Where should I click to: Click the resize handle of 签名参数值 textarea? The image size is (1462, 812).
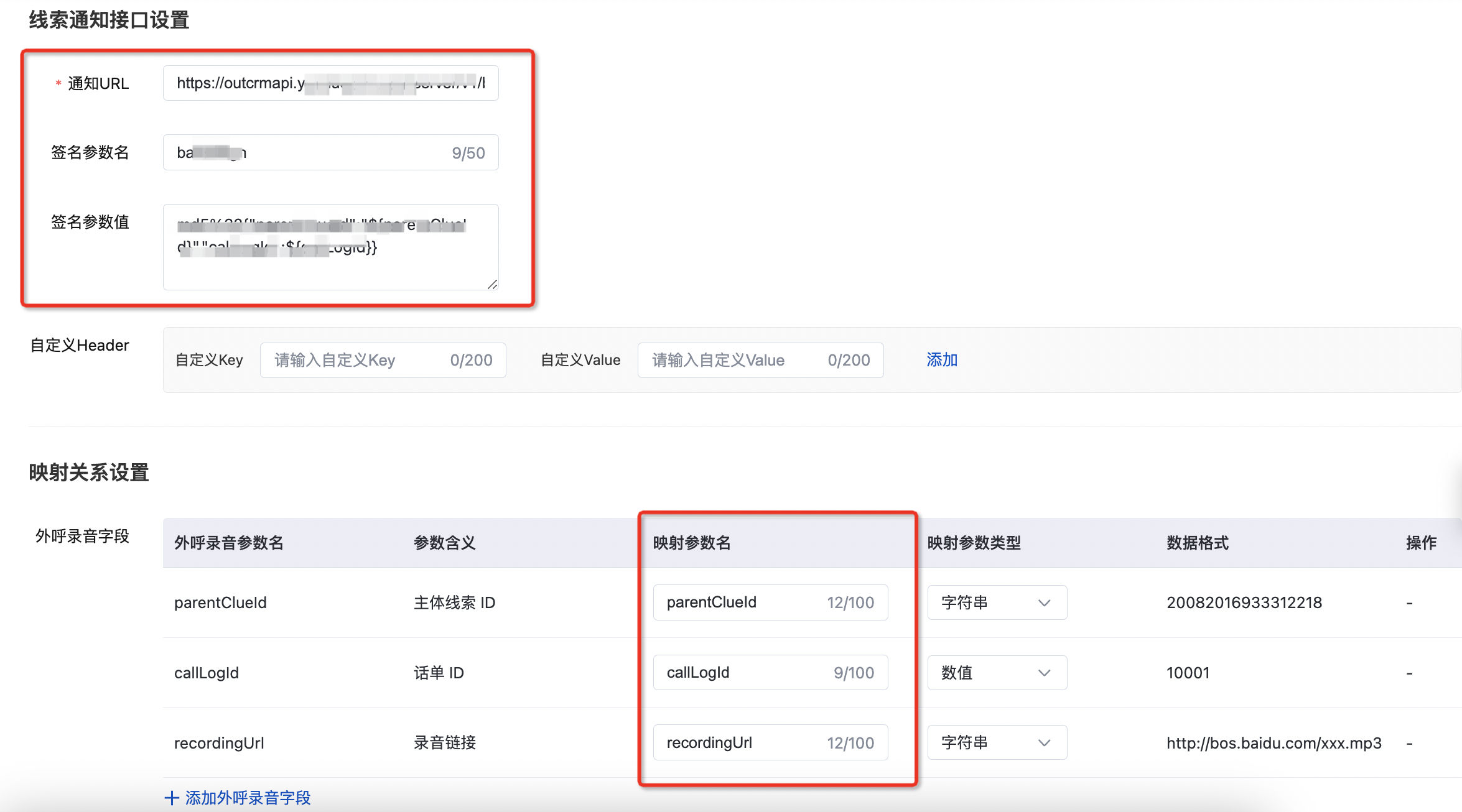click(x=492, y=284)
